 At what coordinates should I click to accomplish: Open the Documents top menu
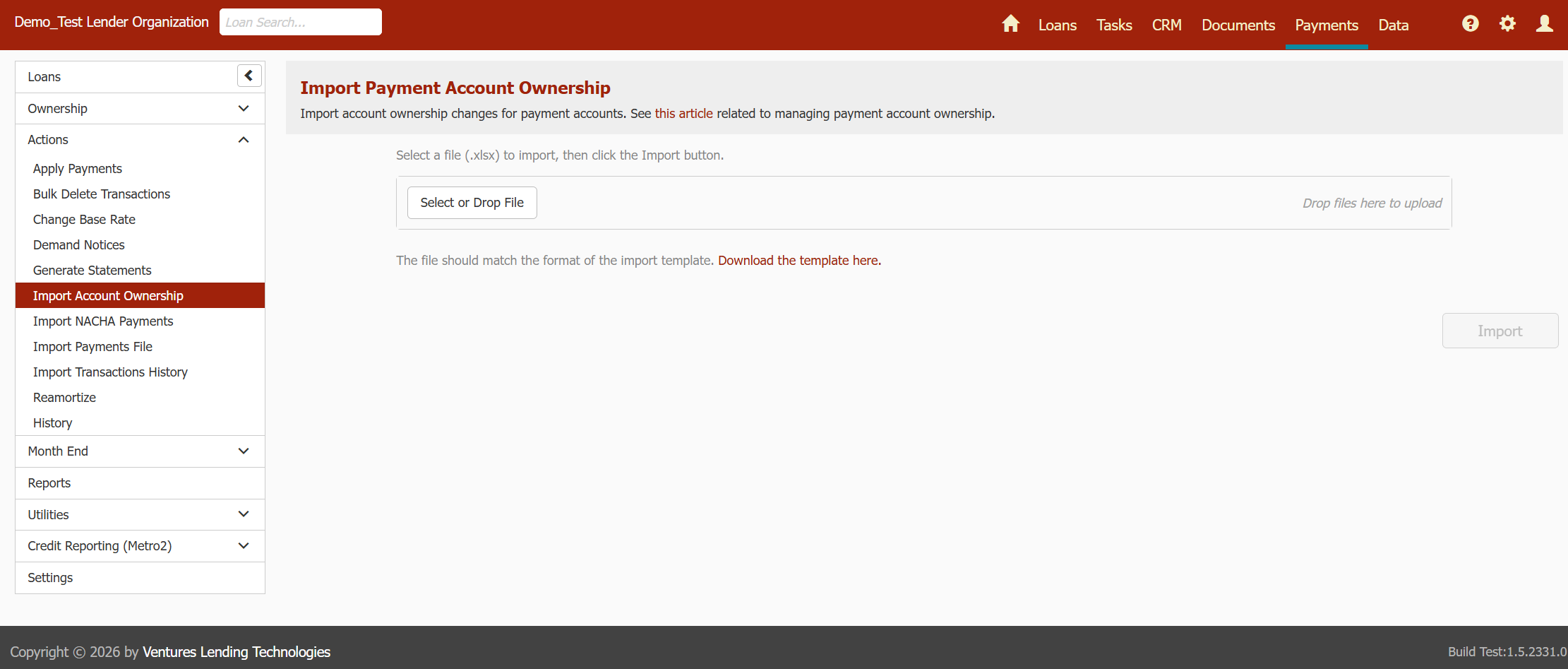tap(1238, 25)
